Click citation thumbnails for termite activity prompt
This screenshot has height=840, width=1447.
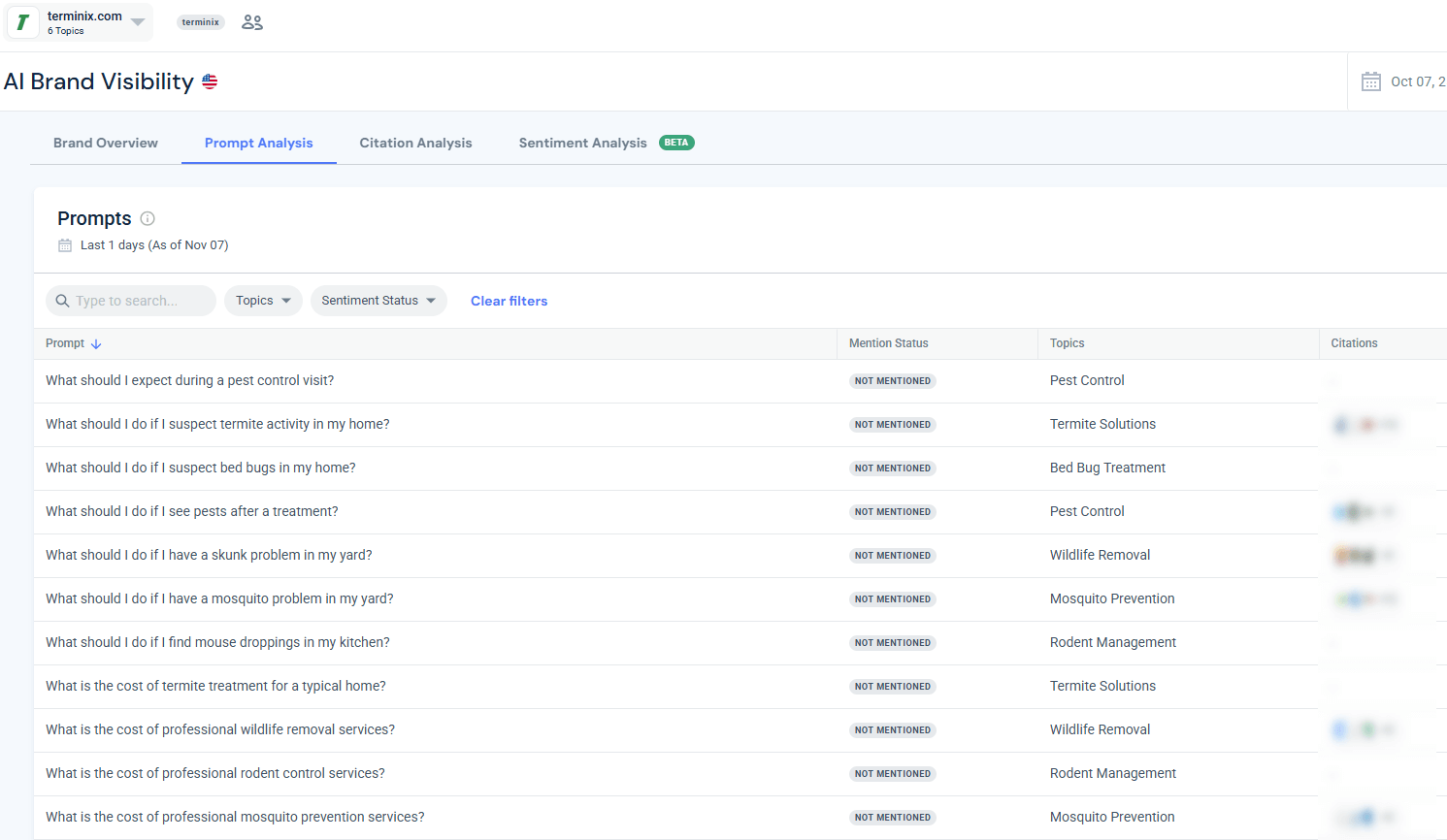click(x=1365, y=425)
